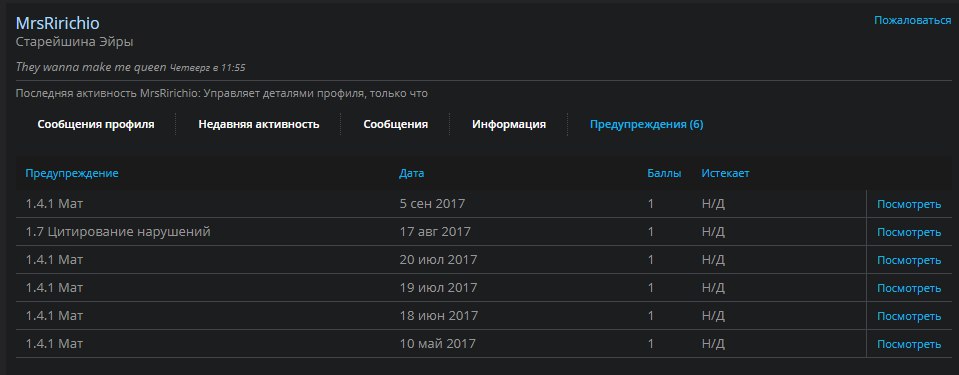This screenshot has height=375, width=959.
Task: View the 19 июл 2017 warning
Action: (x=909, y=288)
